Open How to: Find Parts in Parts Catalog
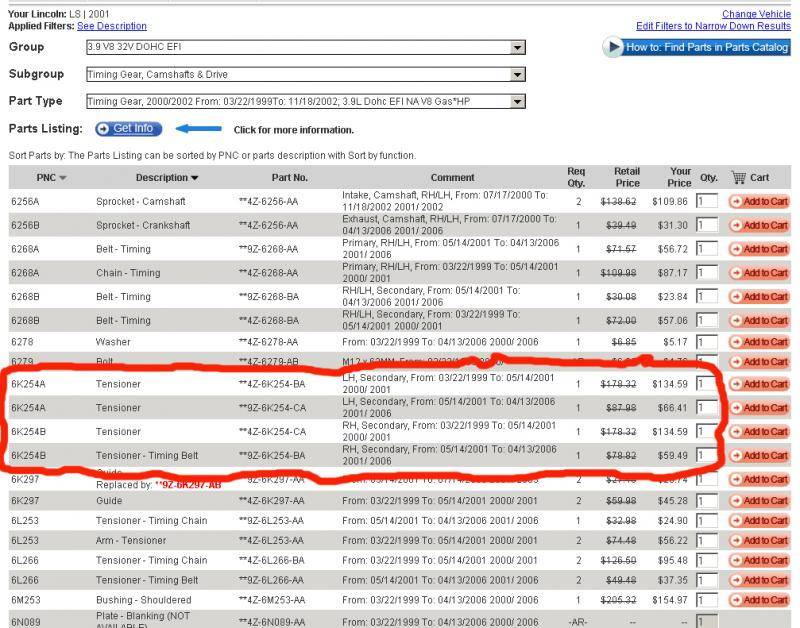800x628 pixels. pos(696,47)
